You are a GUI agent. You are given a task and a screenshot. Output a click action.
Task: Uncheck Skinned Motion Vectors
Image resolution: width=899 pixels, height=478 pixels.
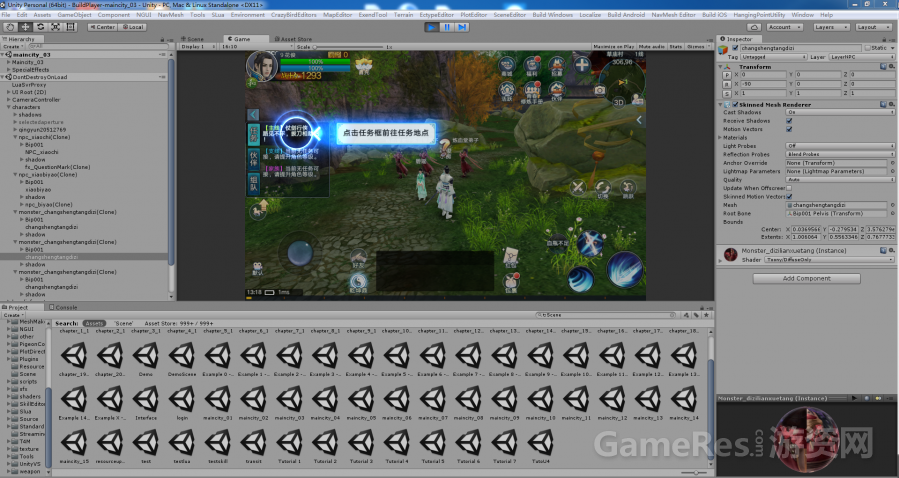pos(789,197)
